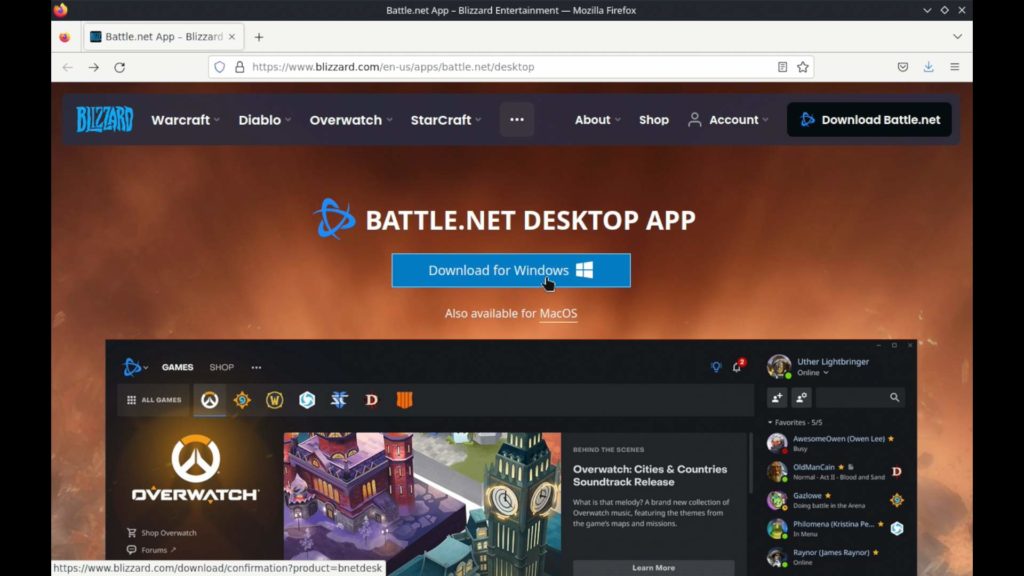Select SHOP tab in app preview
The width and height of the screenshot is (1024, 576).
point(221,368)
